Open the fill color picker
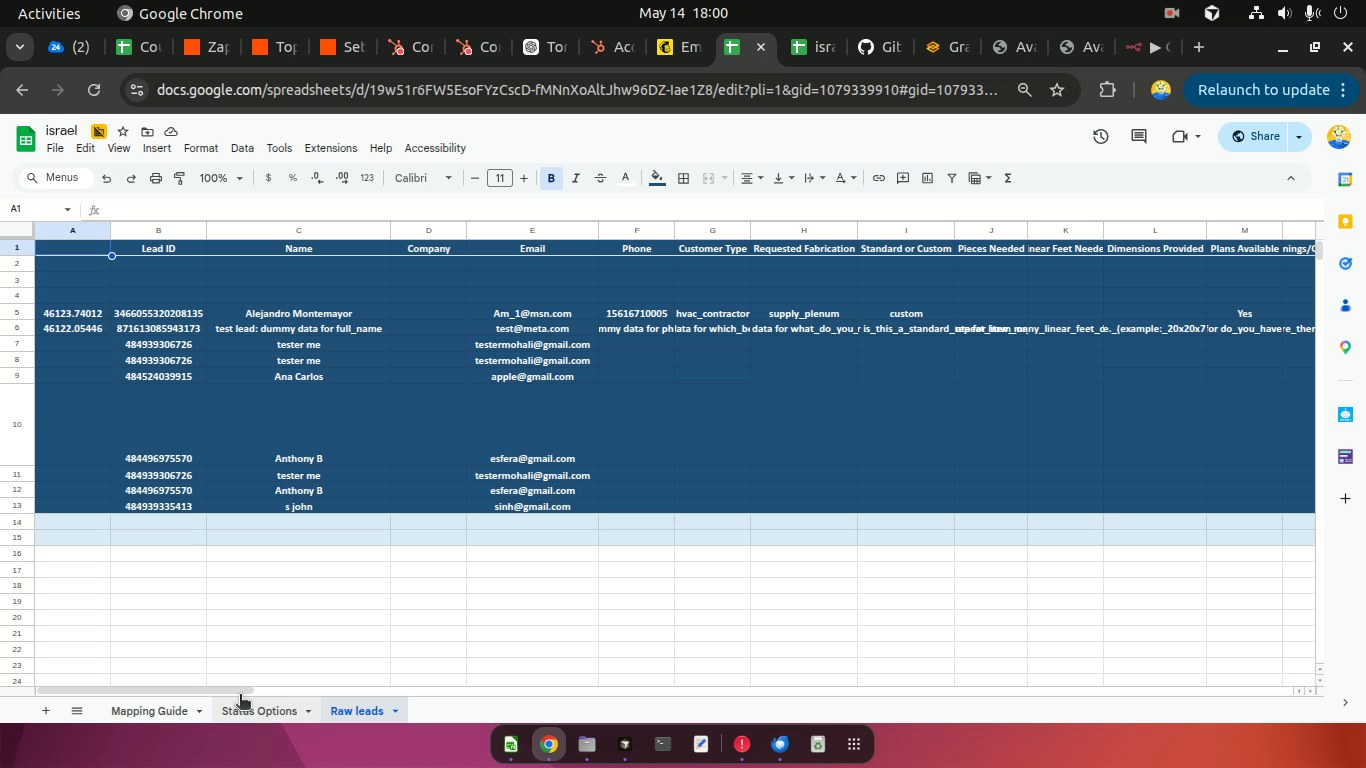1366x768 pixels. (x=657, y=178)
